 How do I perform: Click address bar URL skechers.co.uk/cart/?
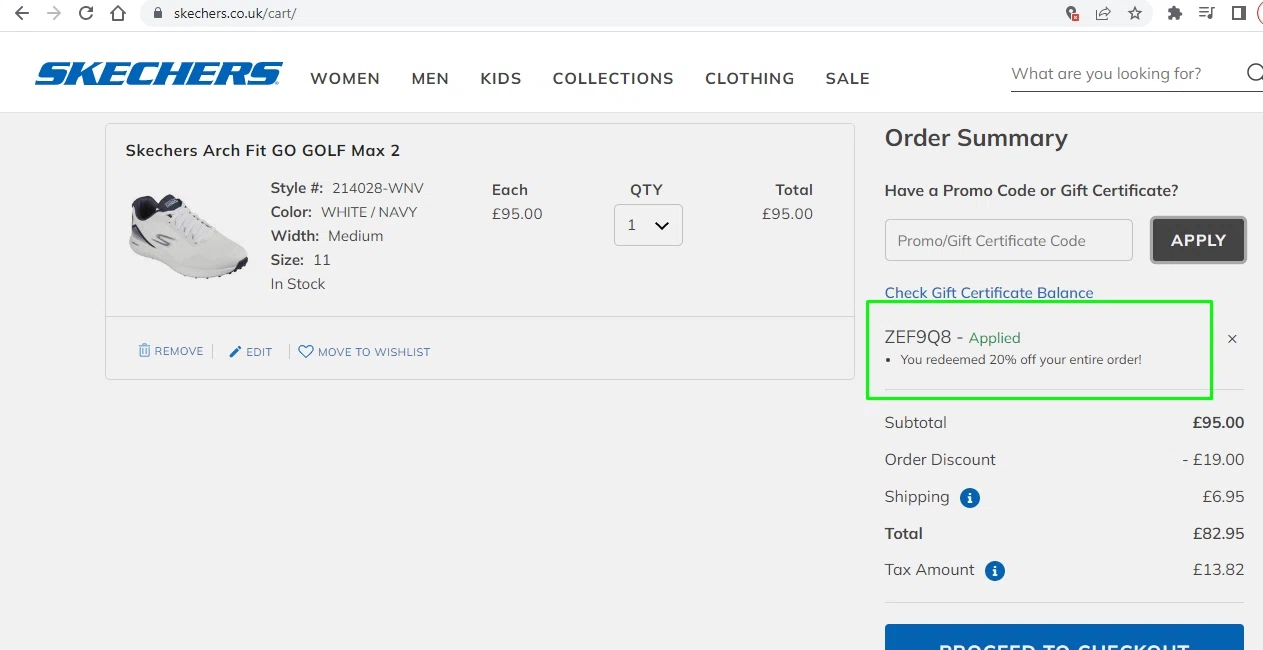point(235,14)
